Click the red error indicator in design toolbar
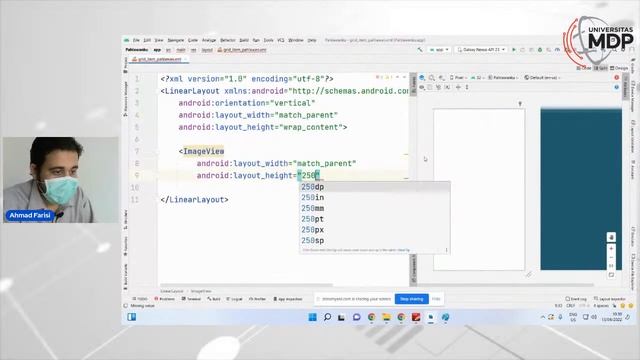The width and height of the screenshot is (640, 360). pos(616,78)
